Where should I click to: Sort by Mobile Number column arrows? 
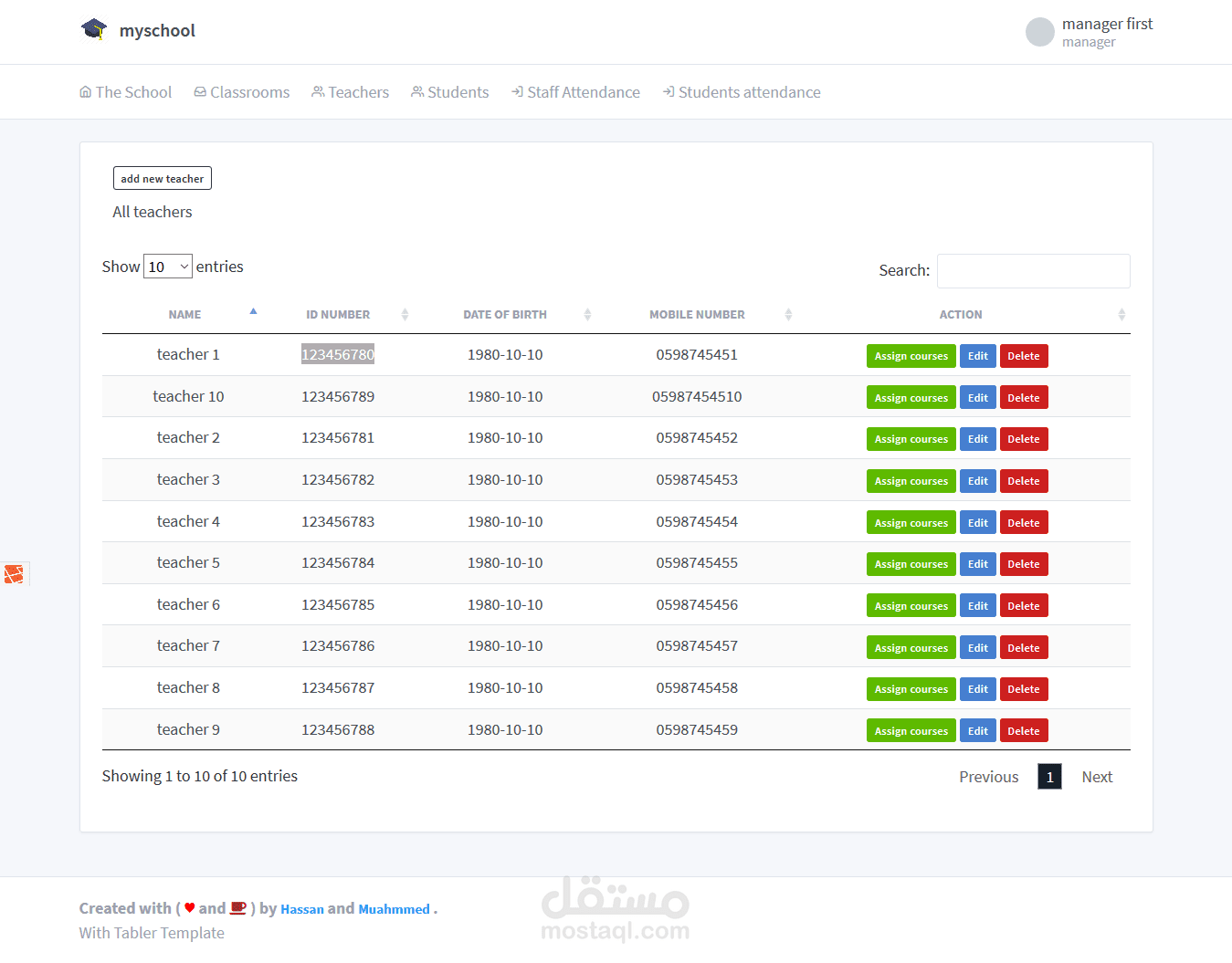click(x=788, y=314)
